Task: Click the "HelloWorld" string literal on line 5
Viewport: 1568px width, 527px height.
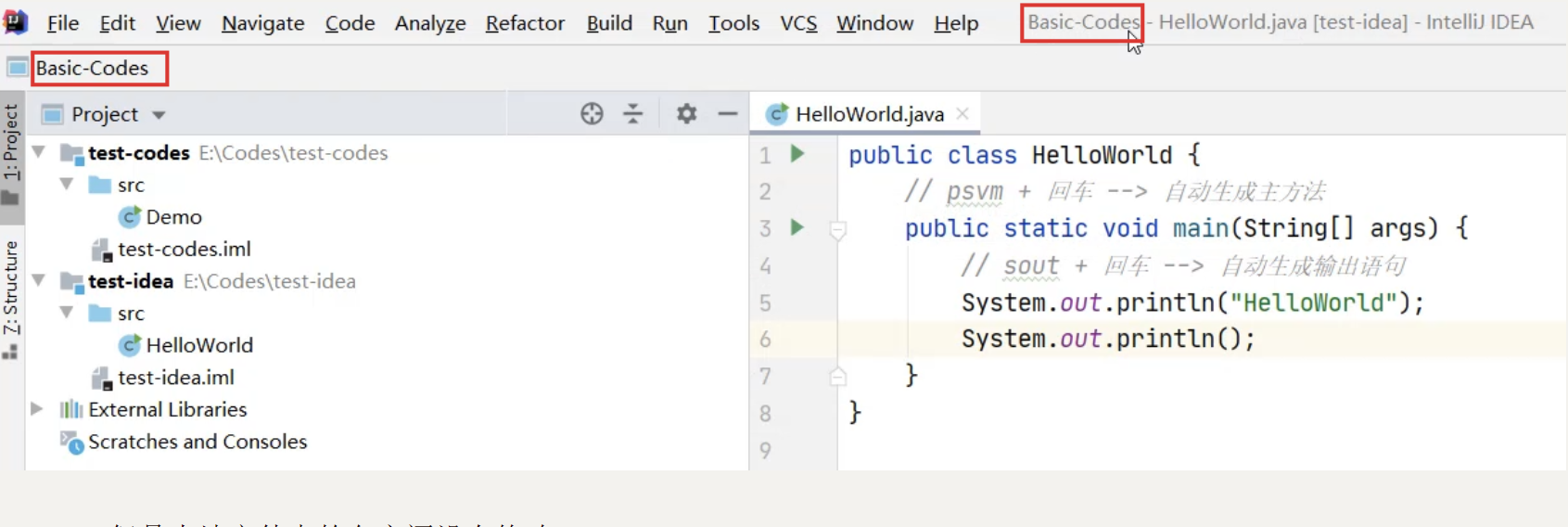Action: 1313,302
